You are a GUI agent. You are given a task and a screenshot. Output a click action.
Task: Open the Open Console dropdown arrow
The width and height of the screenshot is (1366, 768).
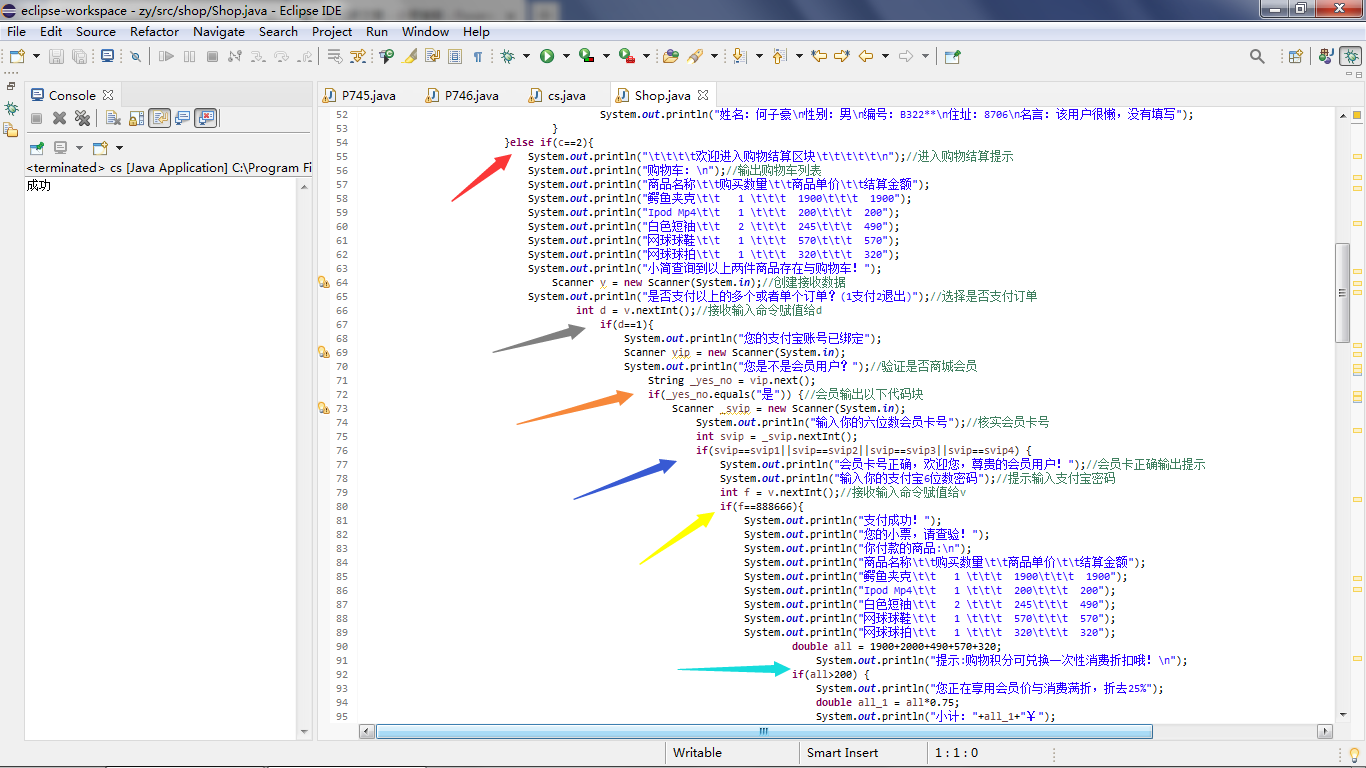pos(120,148)
